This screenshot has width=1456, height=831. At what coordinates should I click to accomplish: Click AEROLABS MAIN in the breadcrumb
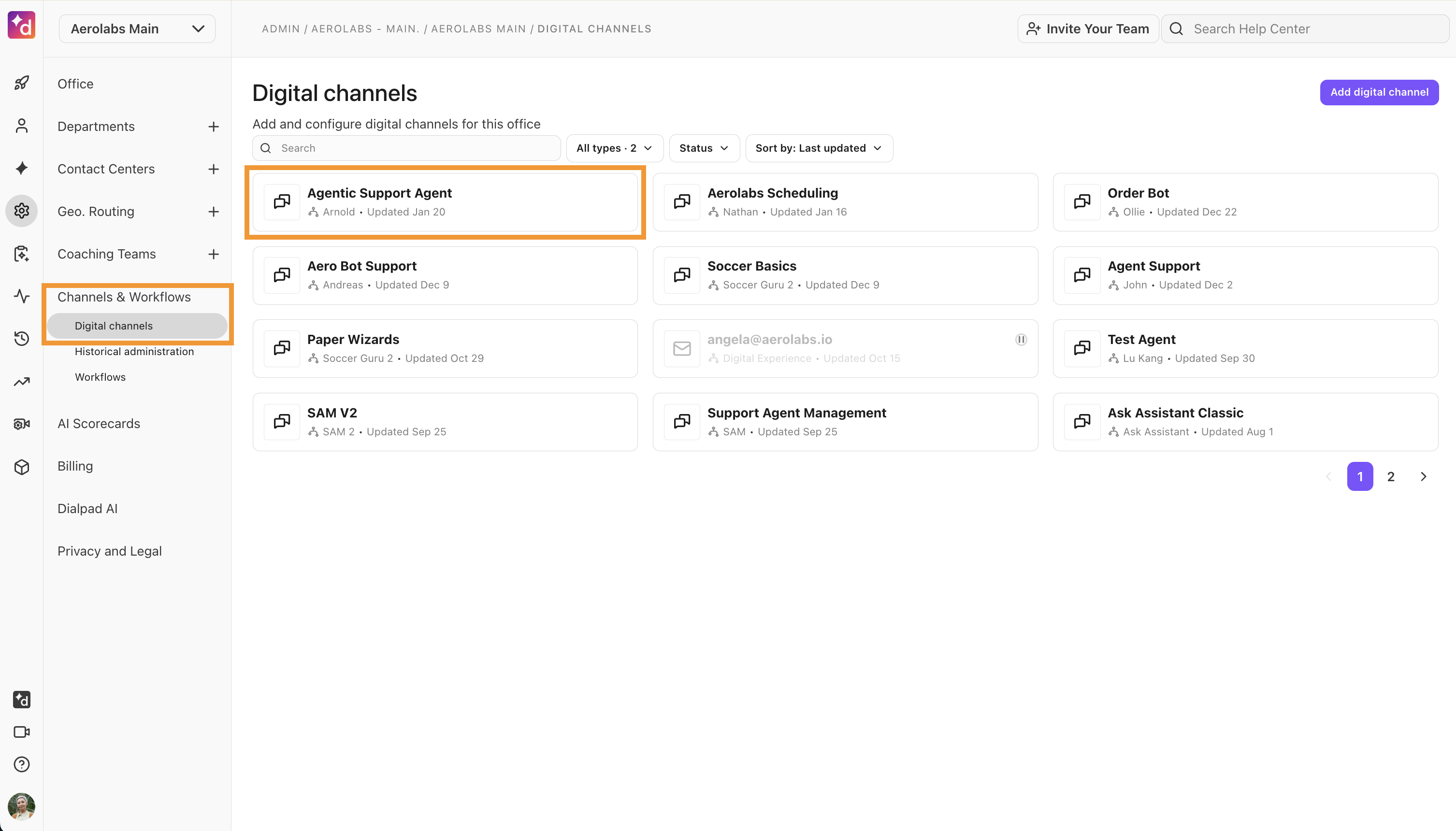[x=478, y=29]
